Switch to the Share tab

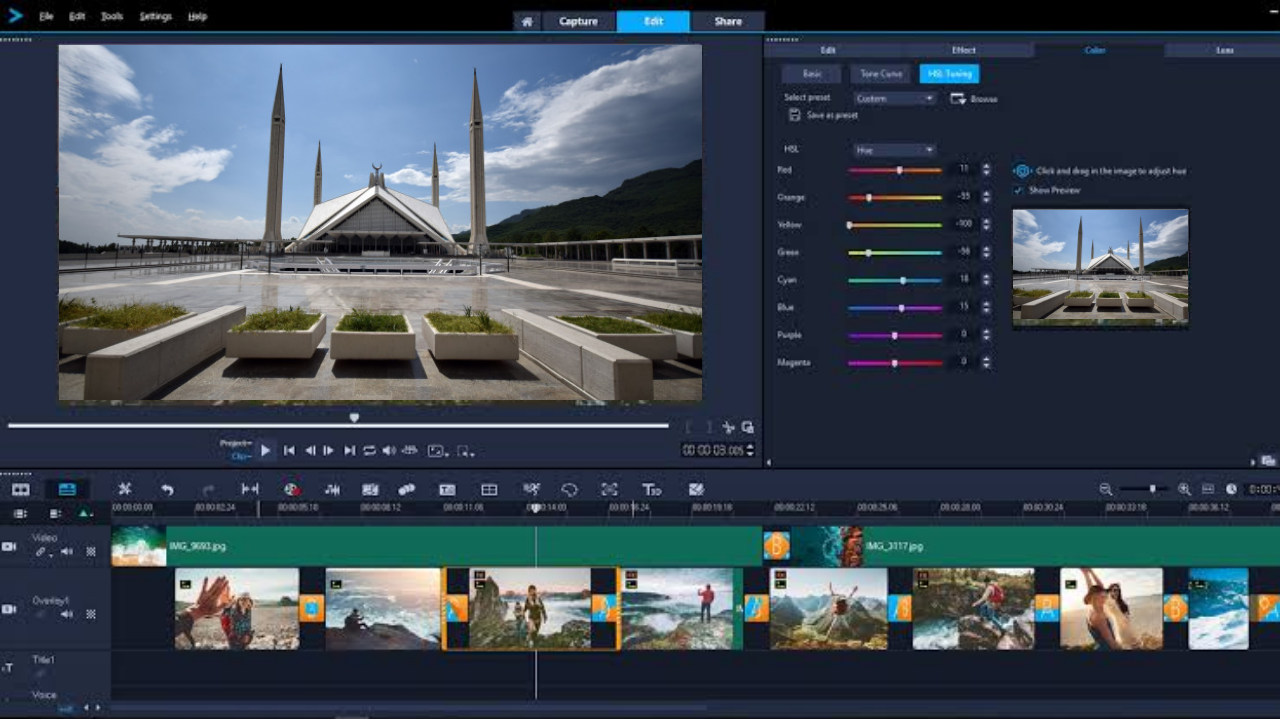click(728, 21)
